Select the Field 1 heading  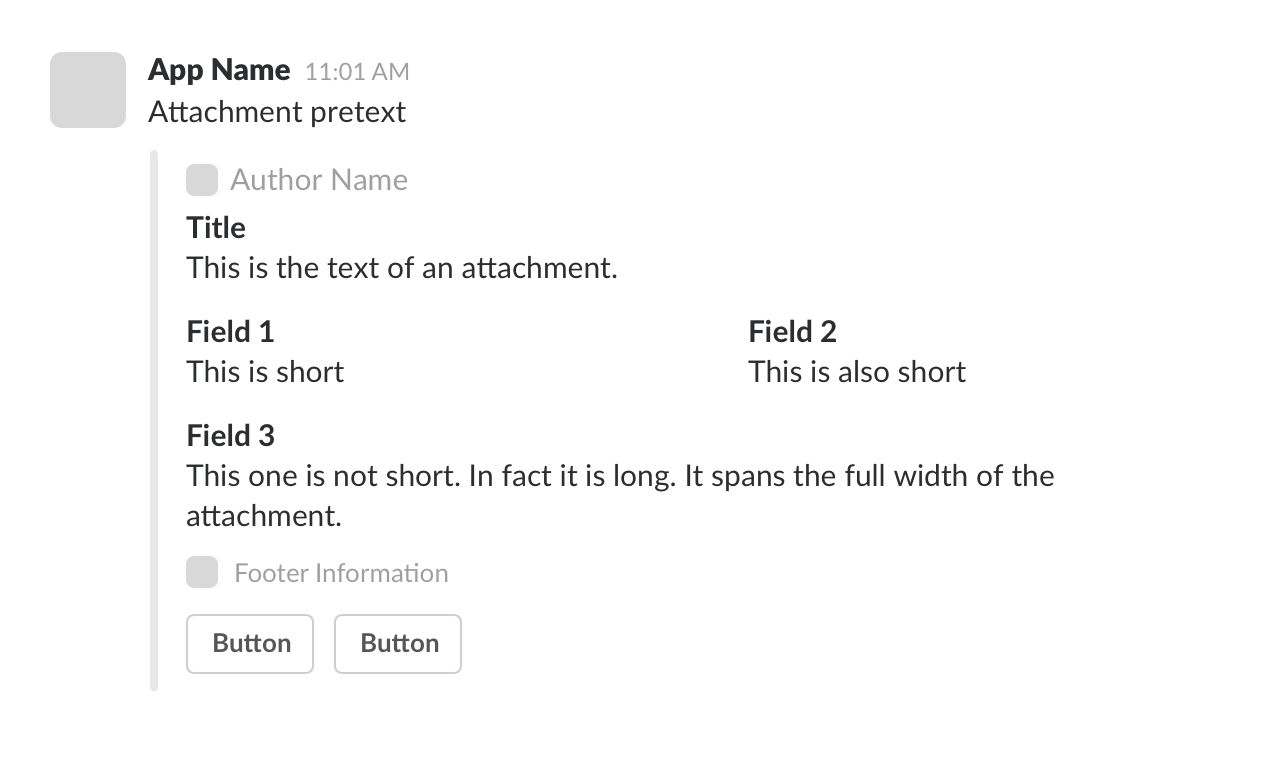(230, 332)
